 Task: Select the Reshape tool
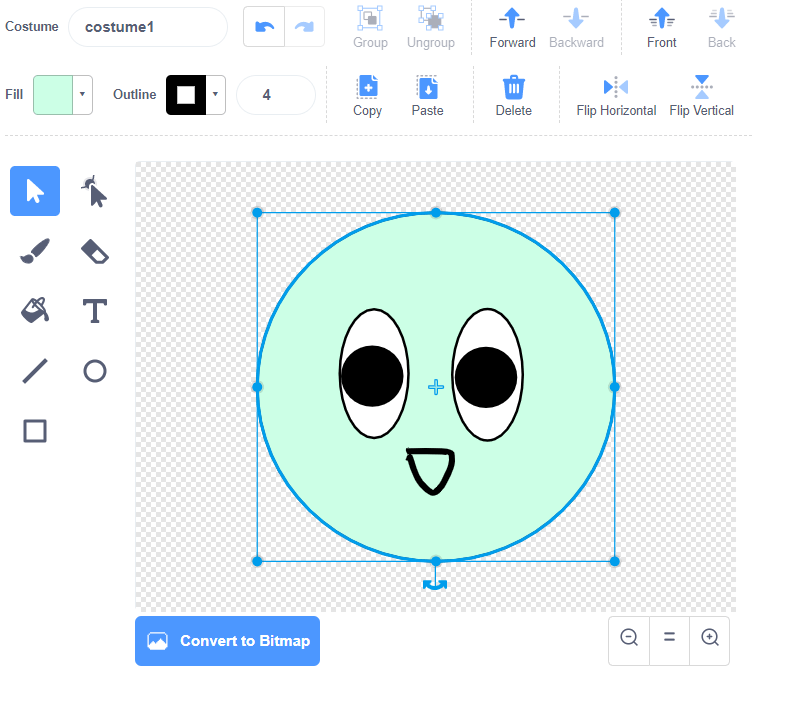[94, 191]
